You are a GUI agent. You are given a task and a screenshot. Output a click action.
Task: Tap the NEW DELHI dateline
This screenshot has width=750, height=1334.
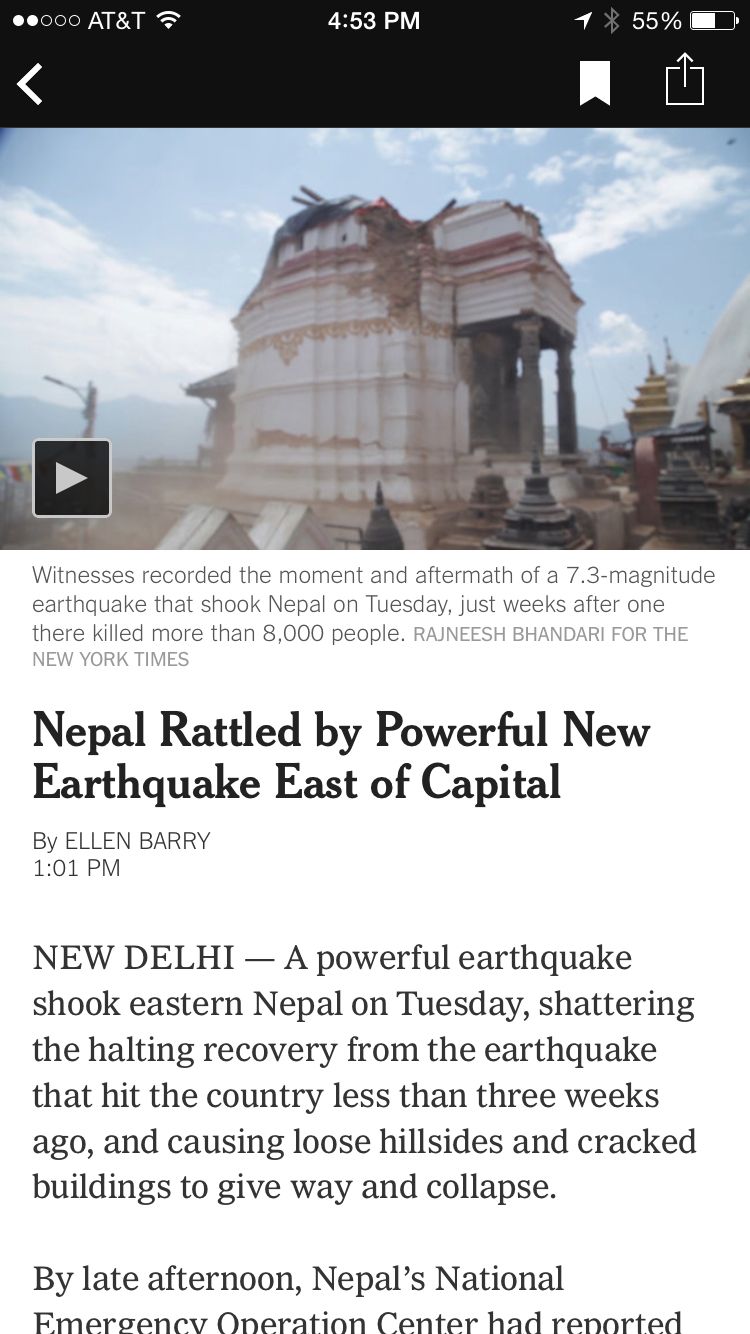[133, 958]
